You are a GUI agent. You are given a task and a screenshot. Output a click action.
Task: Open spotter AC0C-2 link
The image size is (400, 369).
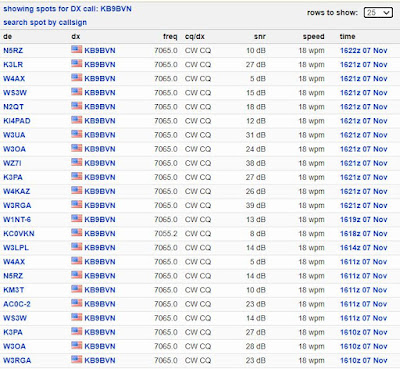pos(17,304)
